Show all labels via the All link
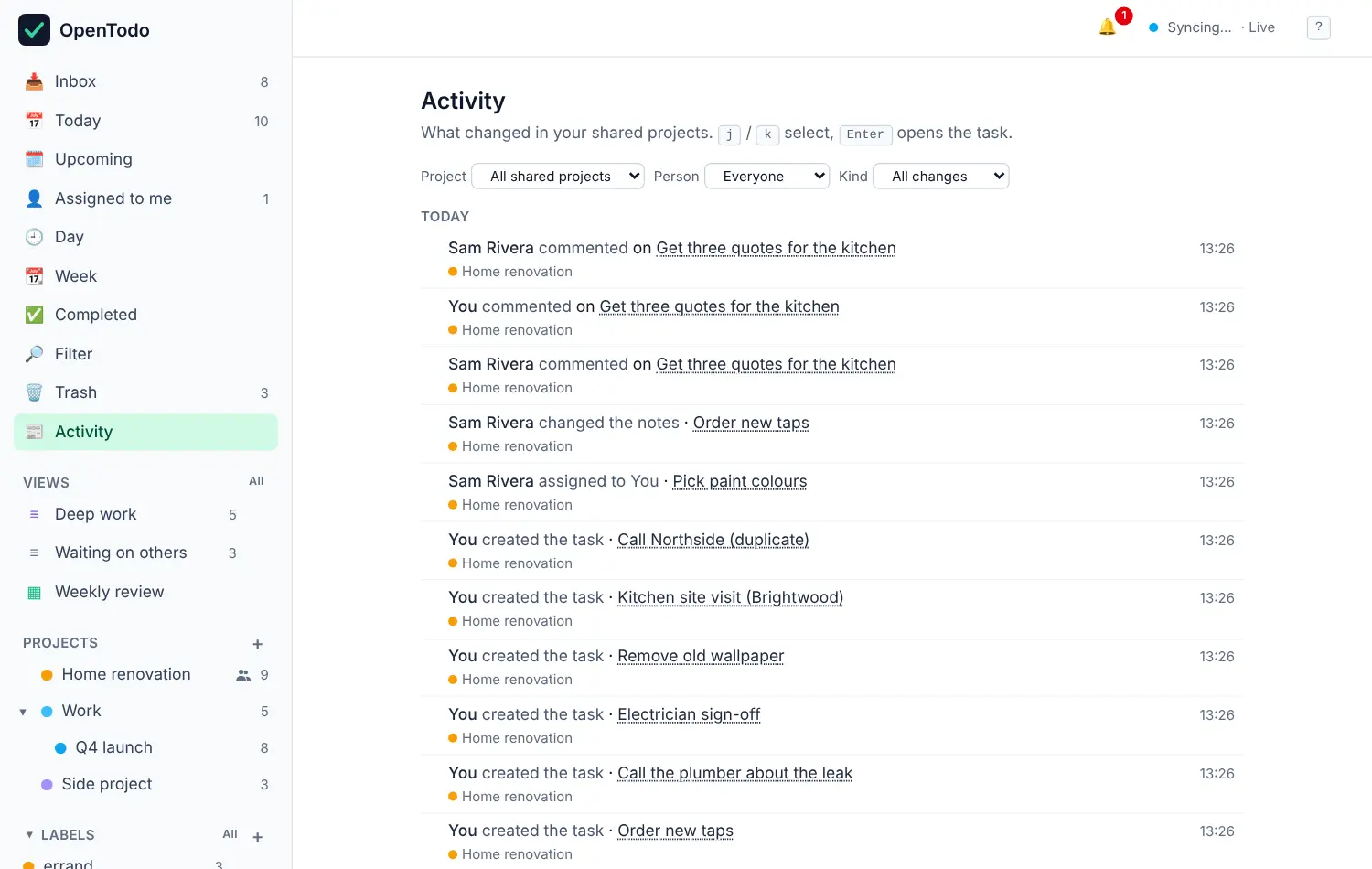The height and width of the screenshot is (869, 1372). [230, 834]
